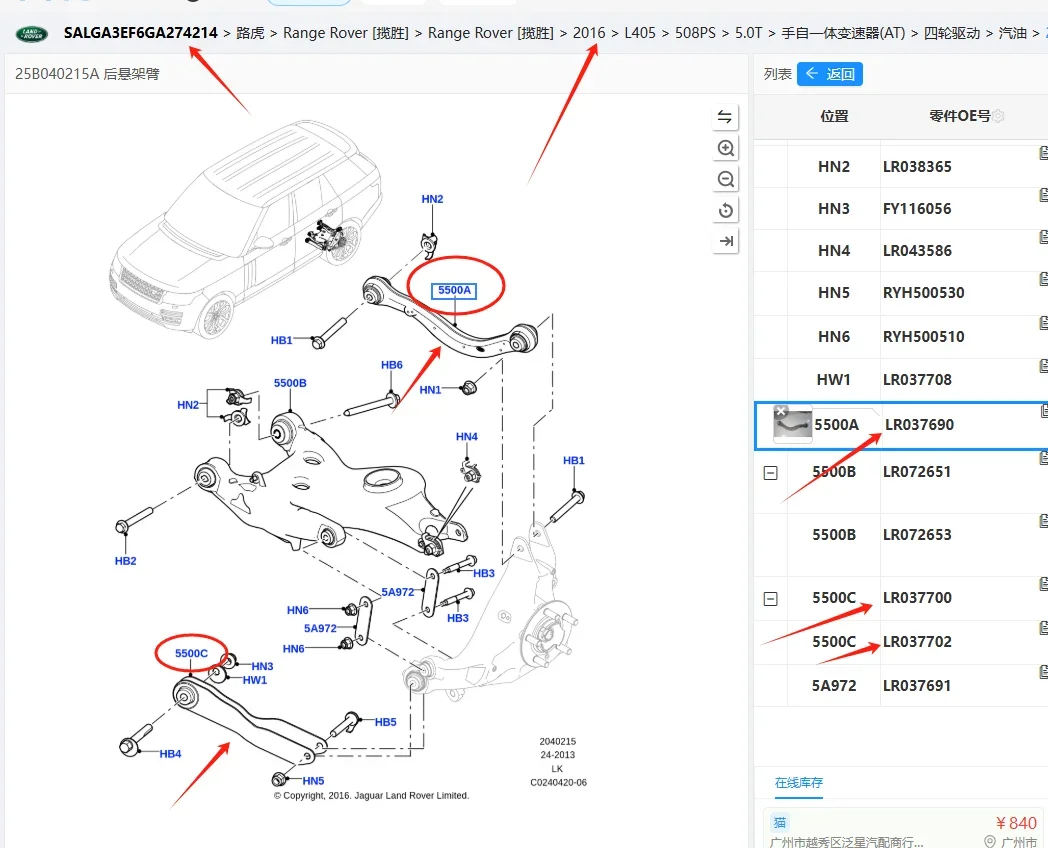The width and height of the screenshot is (1048, 848).
Task: Click the 25B040215A 后悬架臂 title
Action: point(88,74)
